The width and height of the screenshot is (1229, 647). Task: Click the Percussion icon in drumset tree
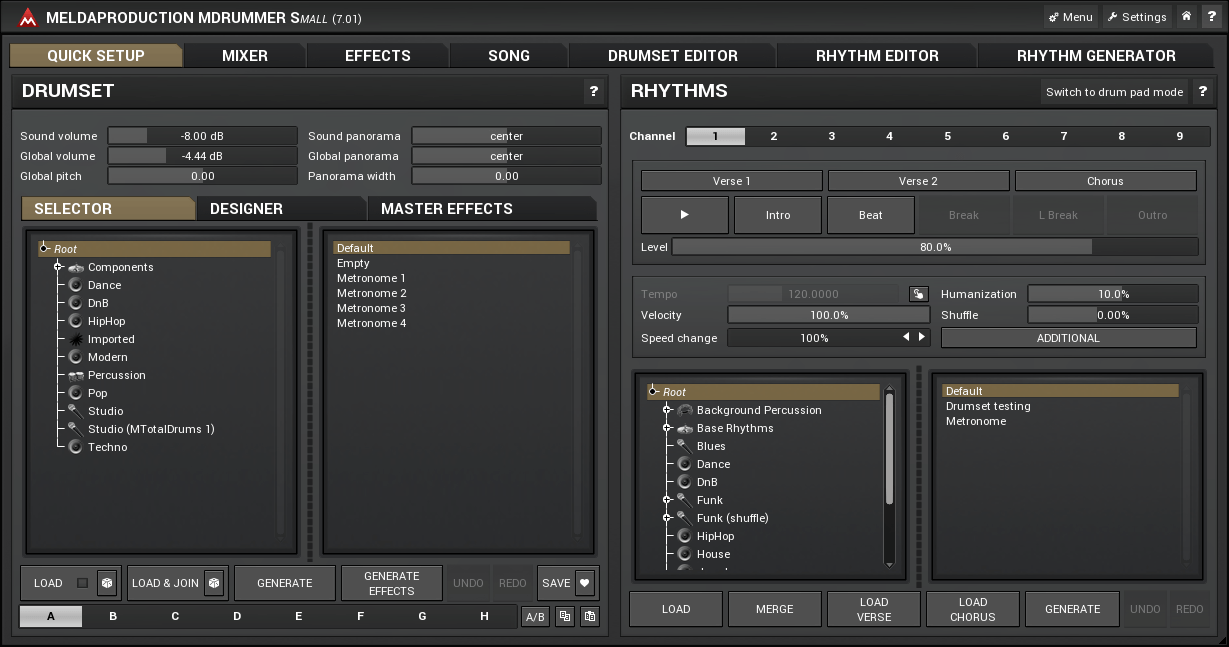(x=76, y=375)
